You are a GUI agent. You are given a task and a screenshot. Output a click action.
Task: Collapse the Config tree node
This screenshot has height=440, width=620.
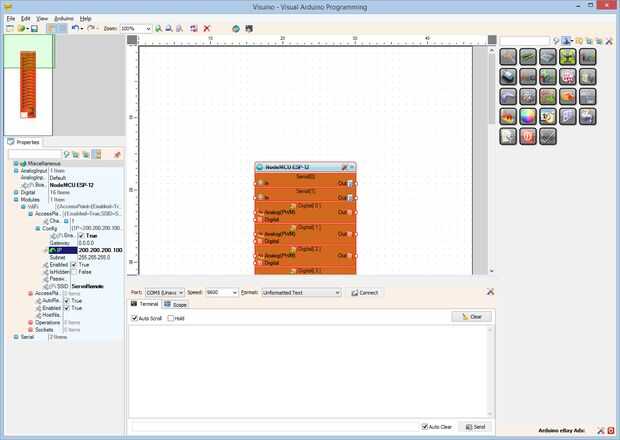[x=38, y=228]
